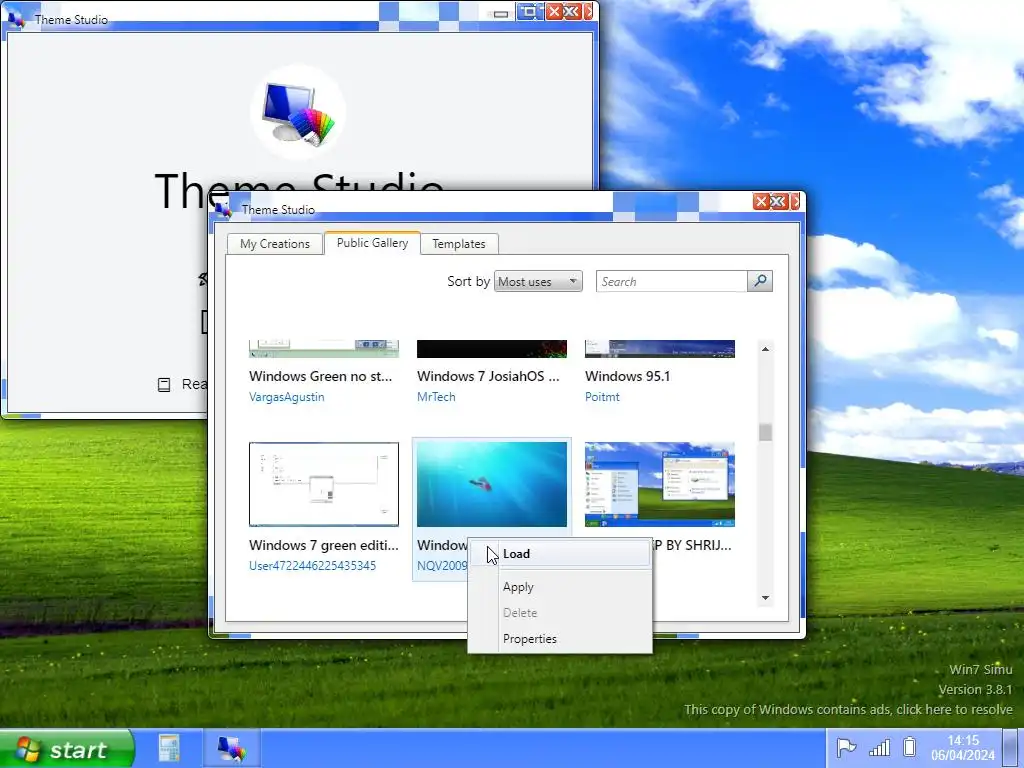Click Theme Studio taskbar icon
Screen dimensions: 1024x768
pos(231,748)
